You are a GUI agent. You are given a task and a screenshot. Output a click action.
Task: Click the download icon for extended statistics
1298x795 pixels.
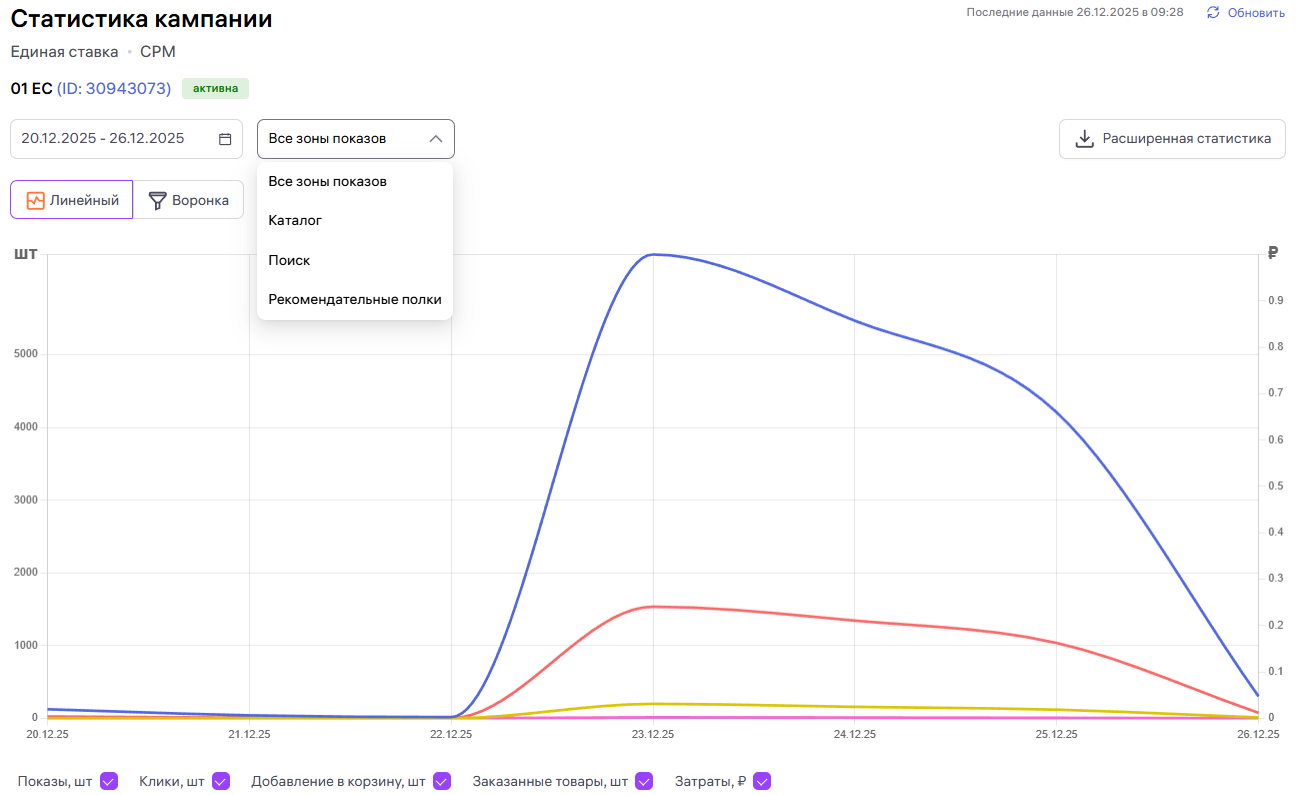[x=1084, y=139]
